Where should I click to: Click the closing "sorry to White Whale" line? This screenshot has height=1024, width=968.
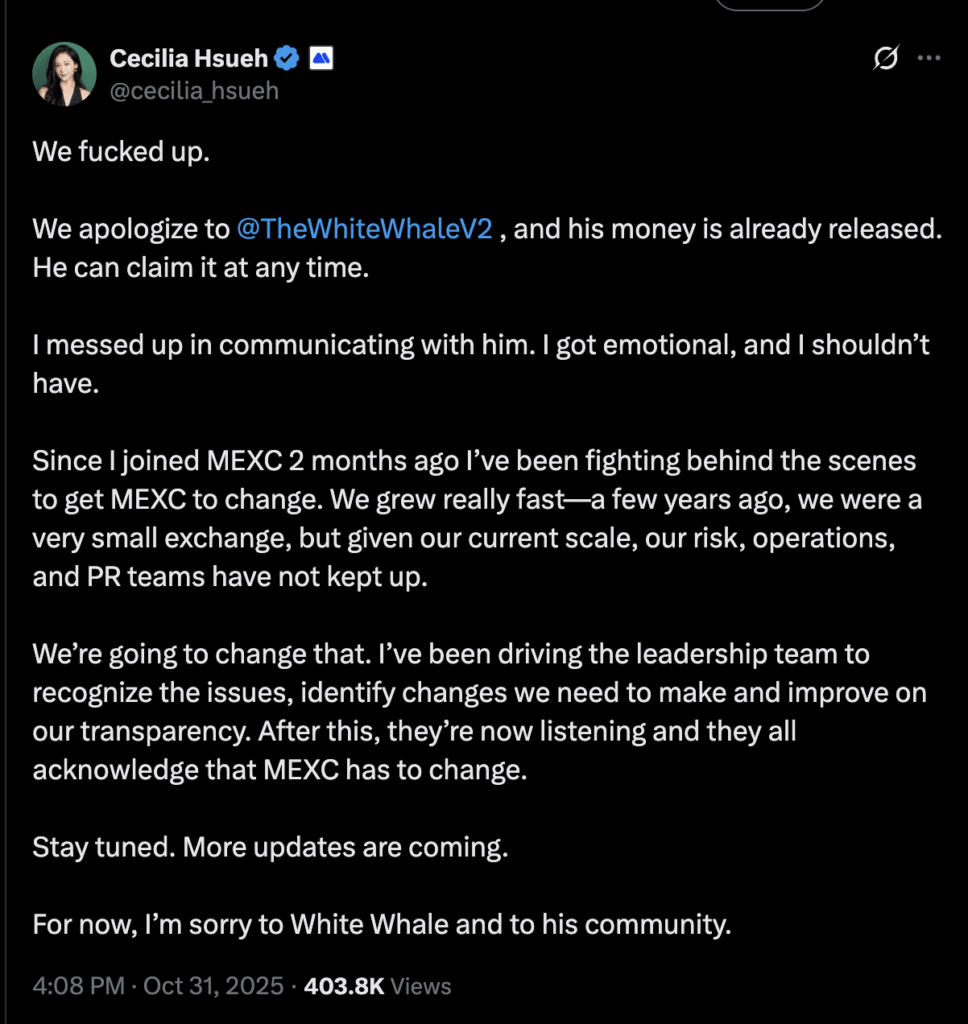[x=381, y=924]
